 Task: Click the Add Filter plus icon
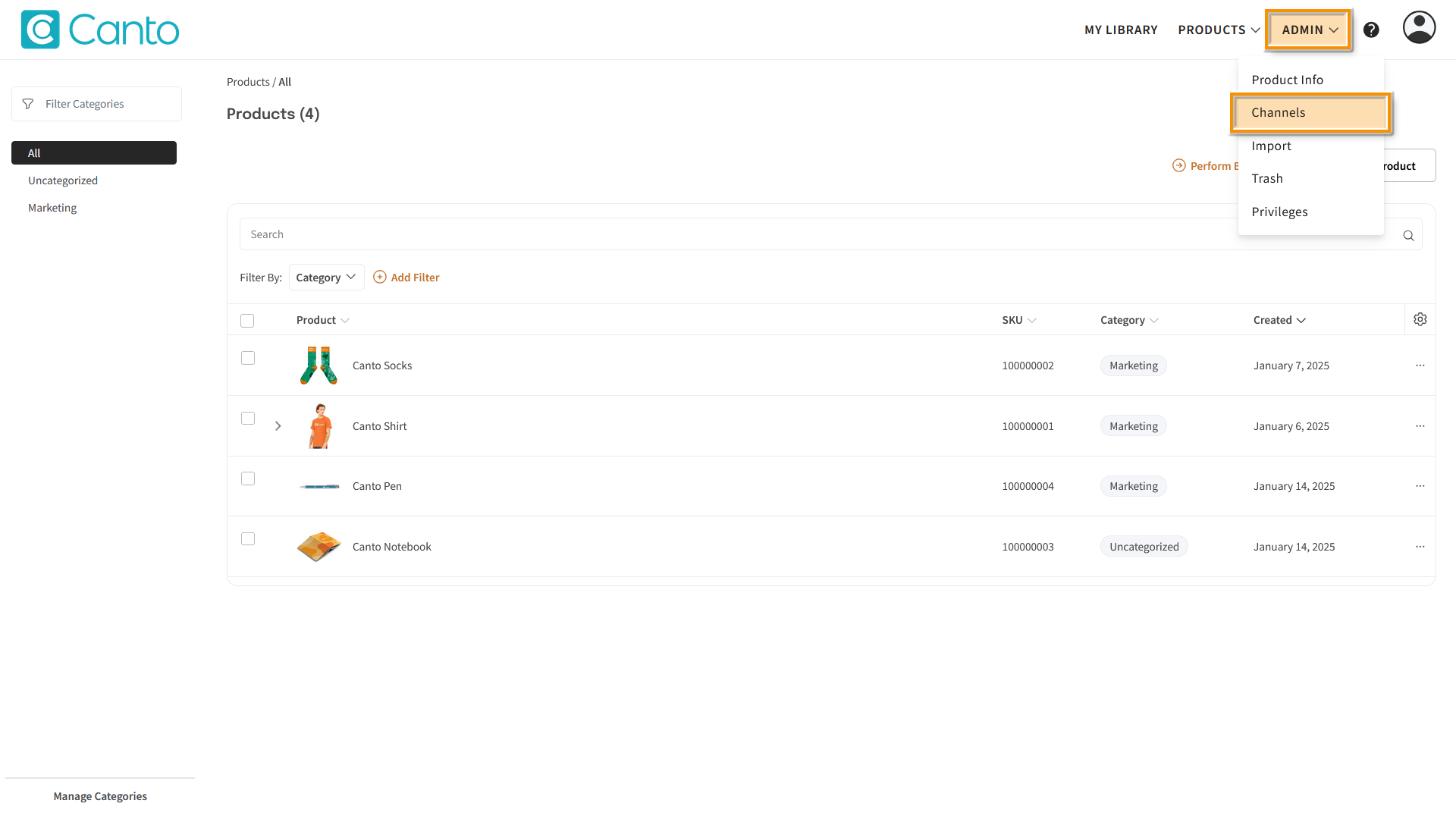[380, 278]
